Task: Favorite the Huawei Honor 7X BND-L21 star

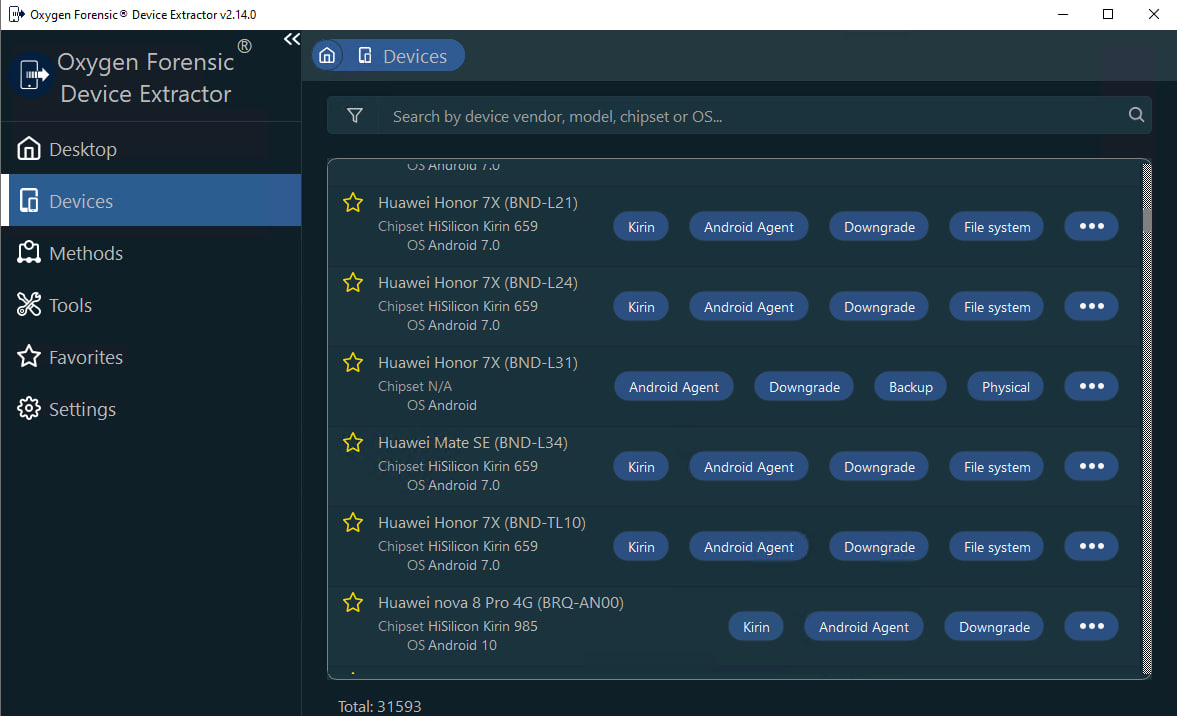Action: pos(352,203)
